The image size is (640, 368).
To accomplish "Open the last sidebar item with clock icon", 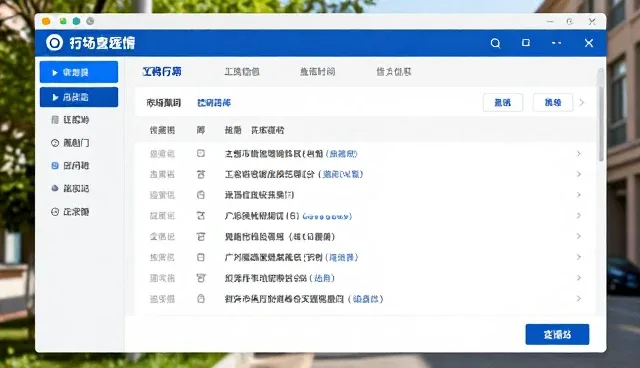I will point(70,212).
